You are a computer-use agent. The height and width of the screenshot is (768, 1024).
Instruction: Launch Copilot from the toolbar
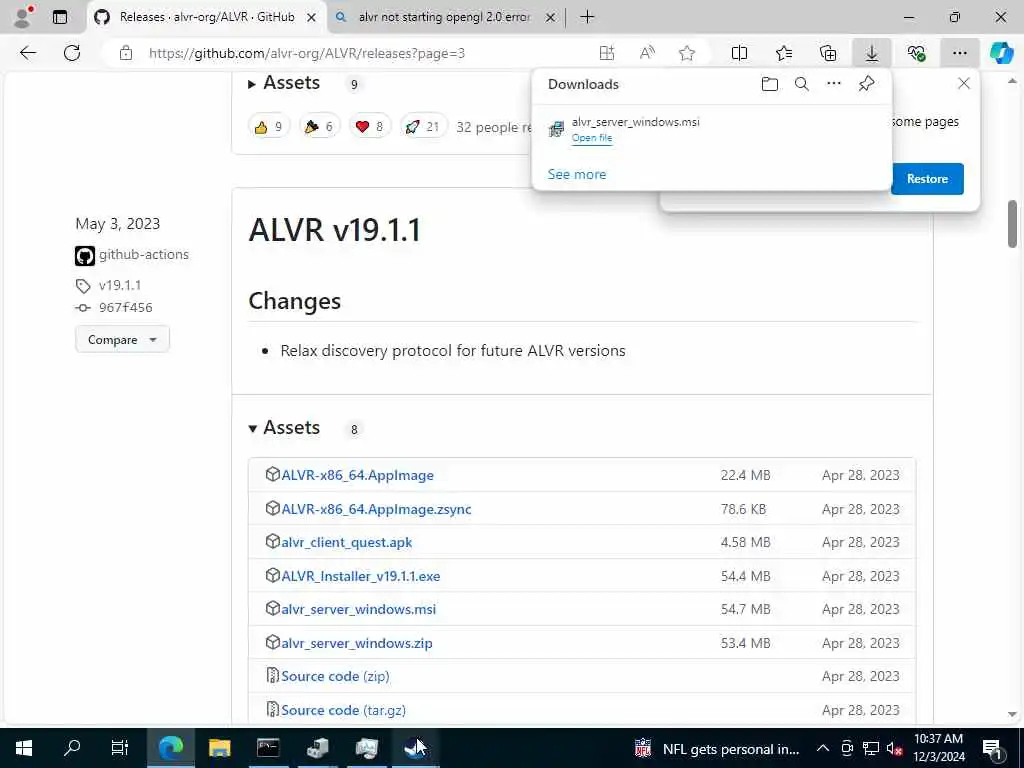coord(1001,54)
